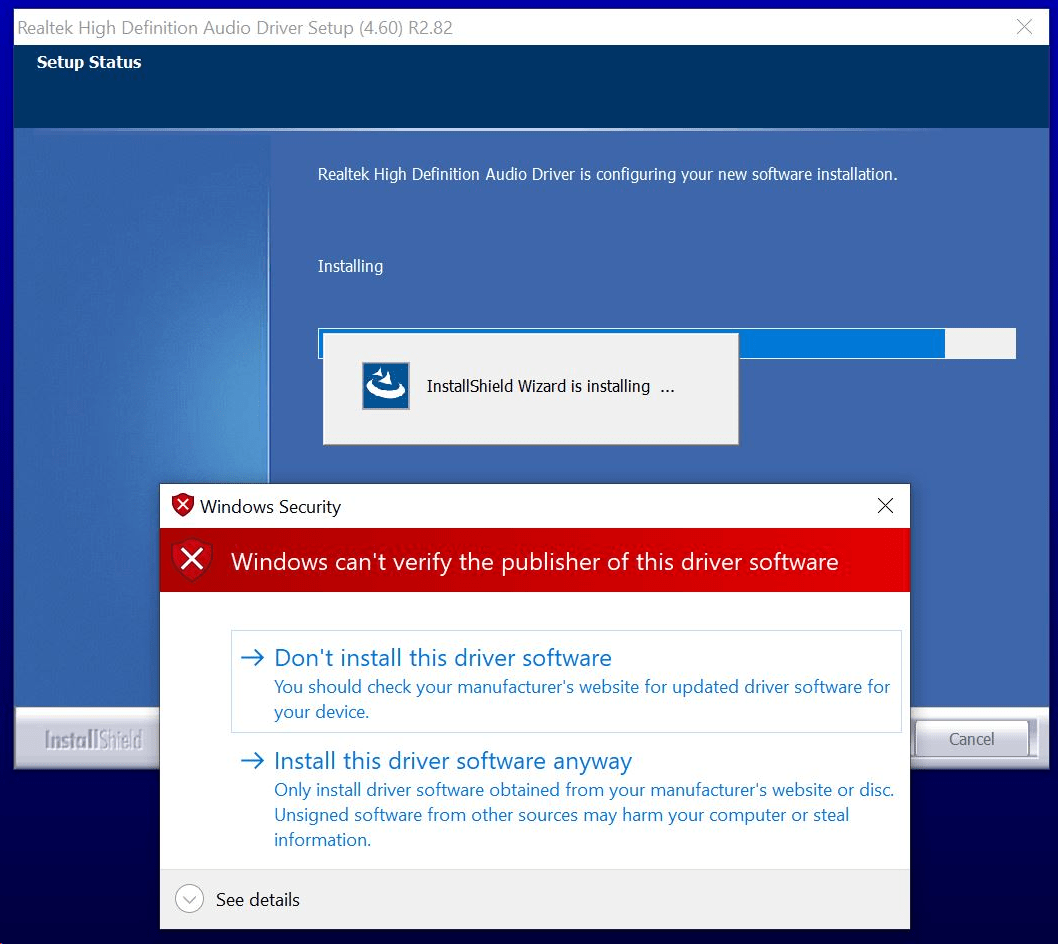Click the unfilled end of progress bar
Viewport: 1058px width, 944px height.
pyautogui.click(x=980, y=343)
